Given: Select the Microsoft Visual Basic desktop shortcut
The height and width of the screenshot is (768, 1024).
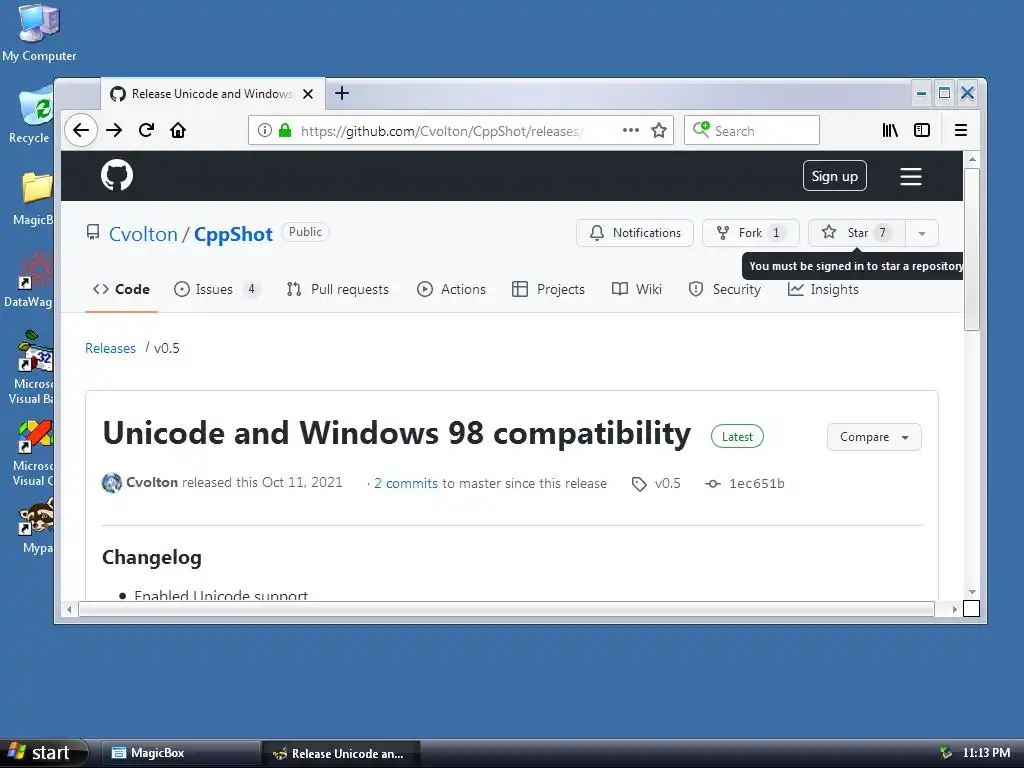Looking at the screenshot, I should (33, 366).
